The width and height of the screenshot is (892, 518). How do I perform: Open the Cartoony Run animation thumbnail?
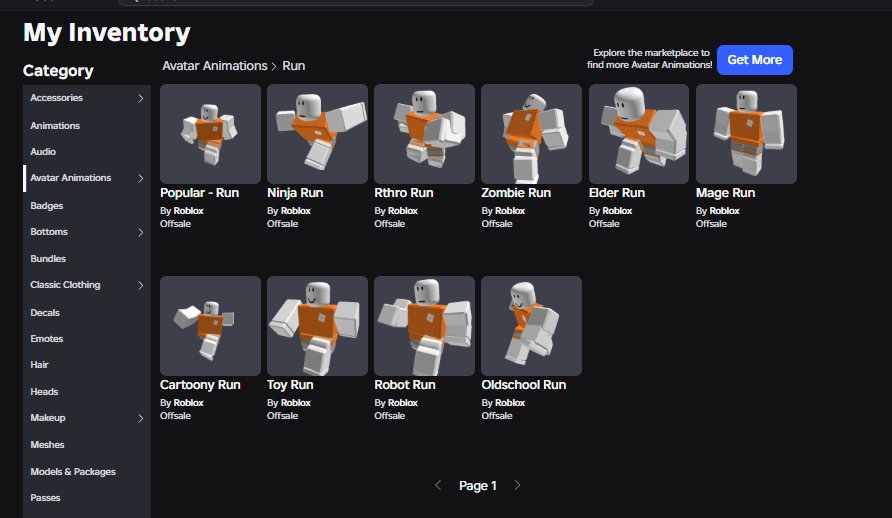[x=210, y=326]
